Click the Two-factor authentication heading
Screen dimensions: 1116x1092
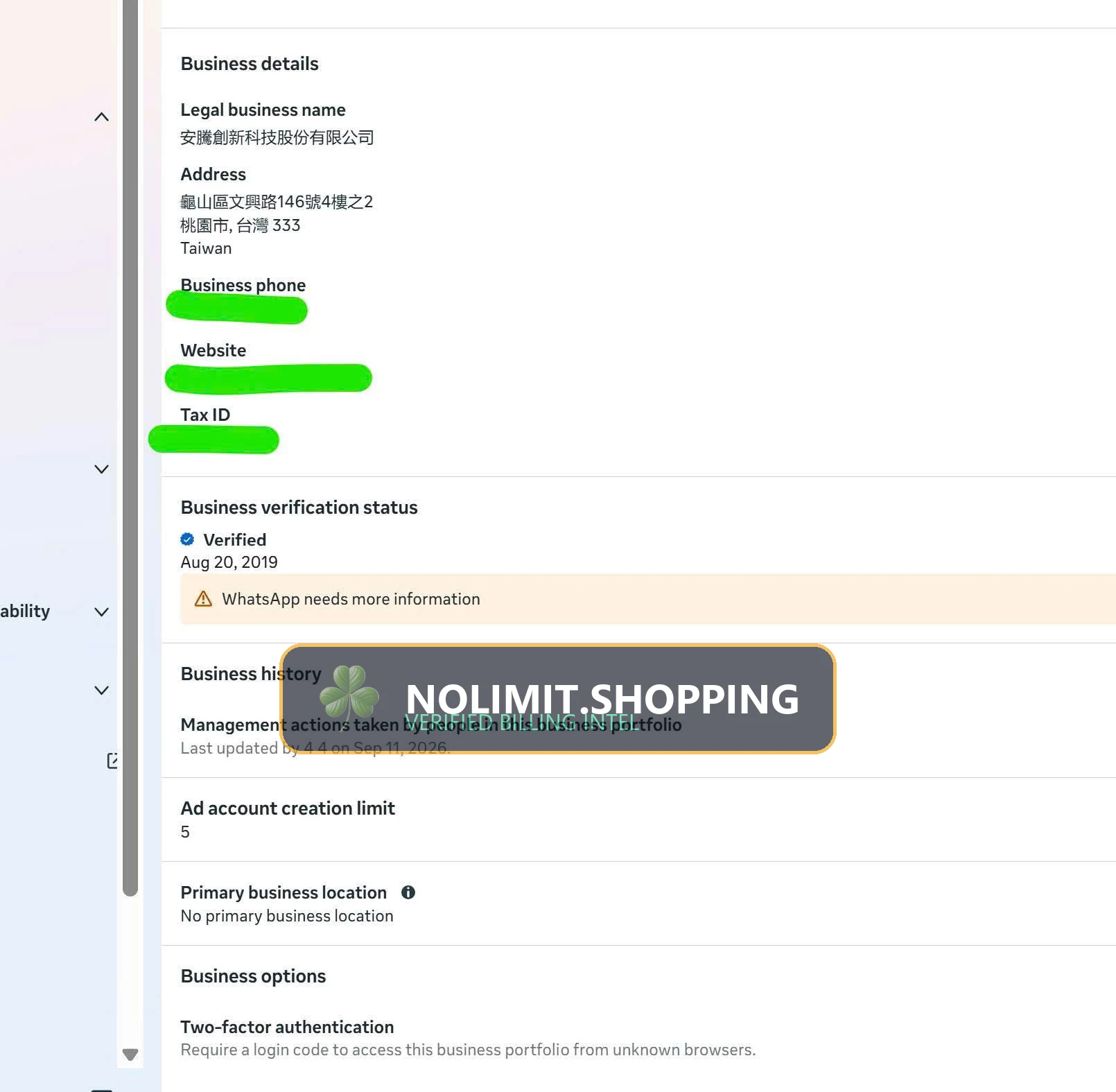click(x=287, y=1027)
